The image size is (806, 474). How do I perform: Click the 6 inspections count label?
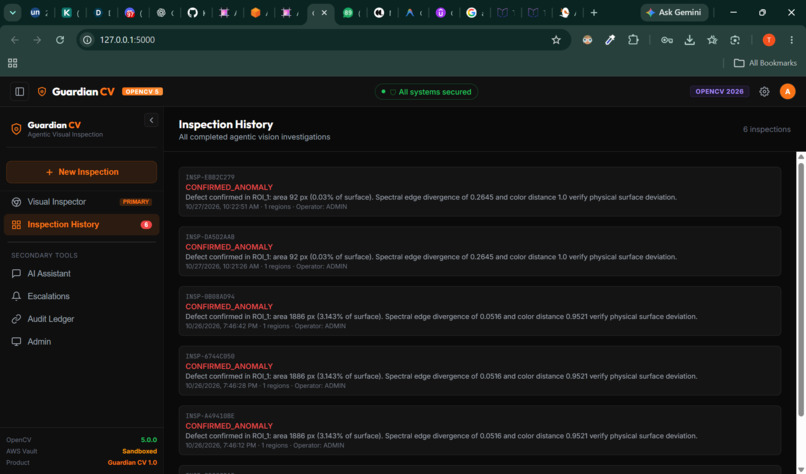click(x=766, y=130)
